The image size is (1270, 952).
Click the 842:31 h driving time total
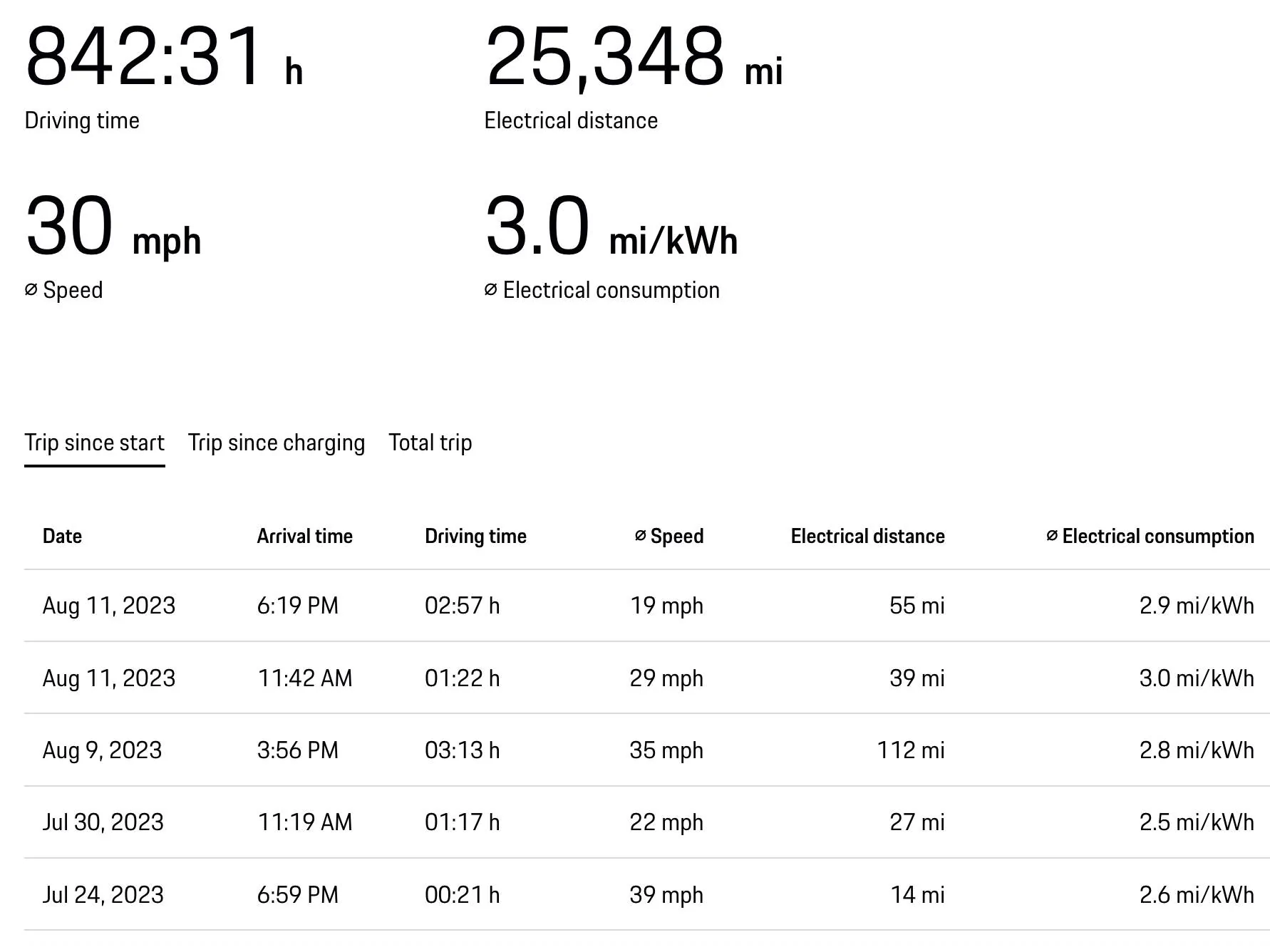(x=164, y=56)
